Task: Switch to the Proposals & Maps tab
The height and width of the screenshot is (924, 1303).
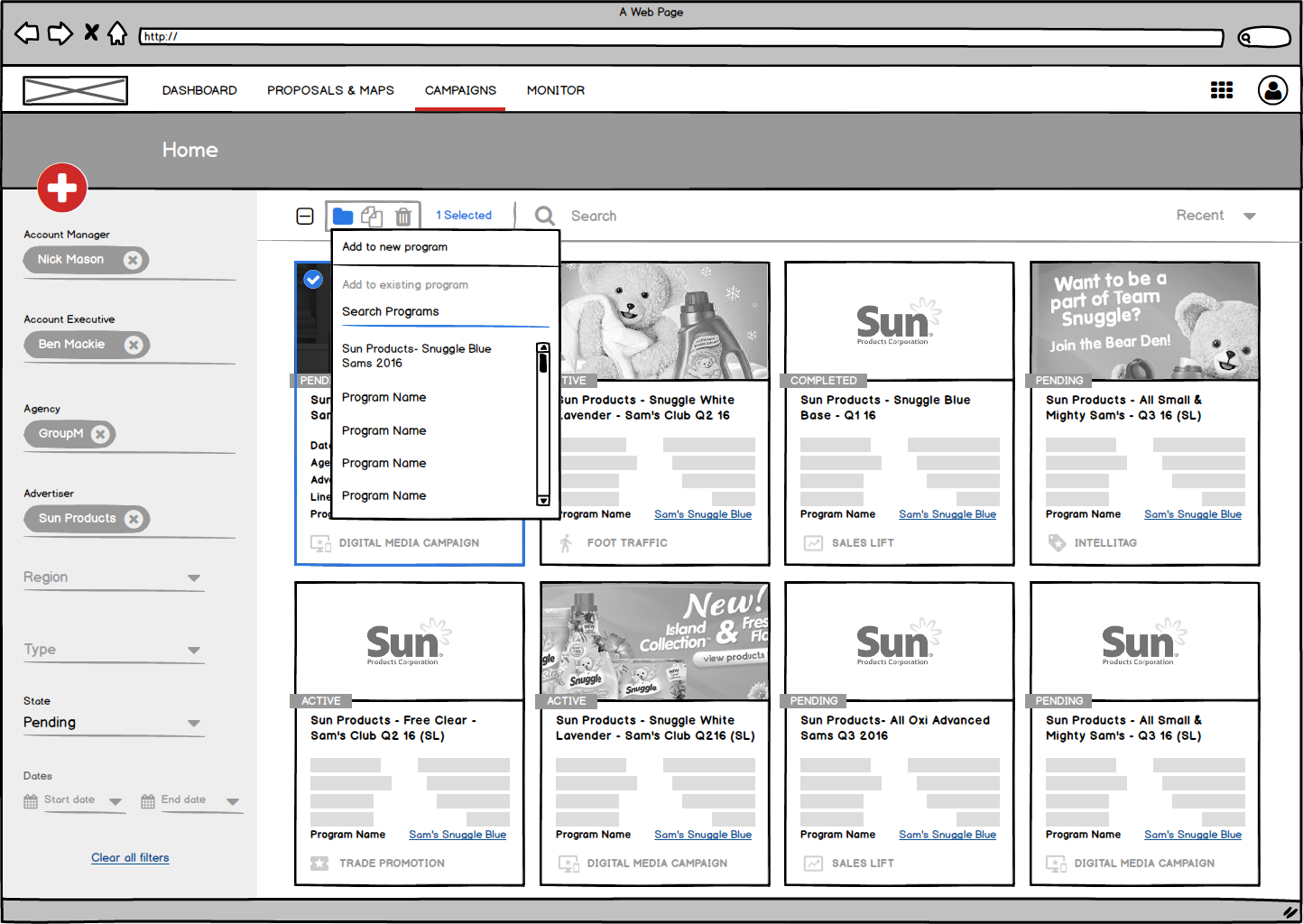Action: tap(330, 90)
